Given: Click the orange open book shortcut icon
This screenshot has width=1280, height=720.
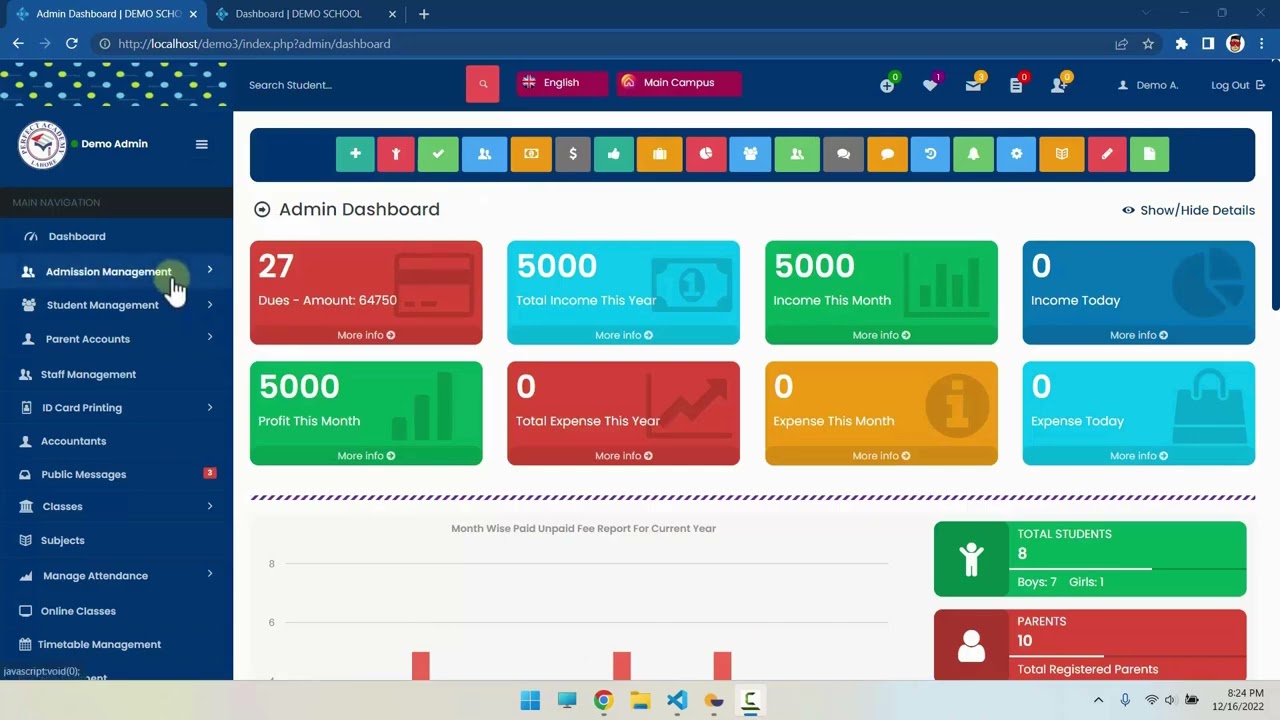Looking at the screenshot, I should point(1062,154).
